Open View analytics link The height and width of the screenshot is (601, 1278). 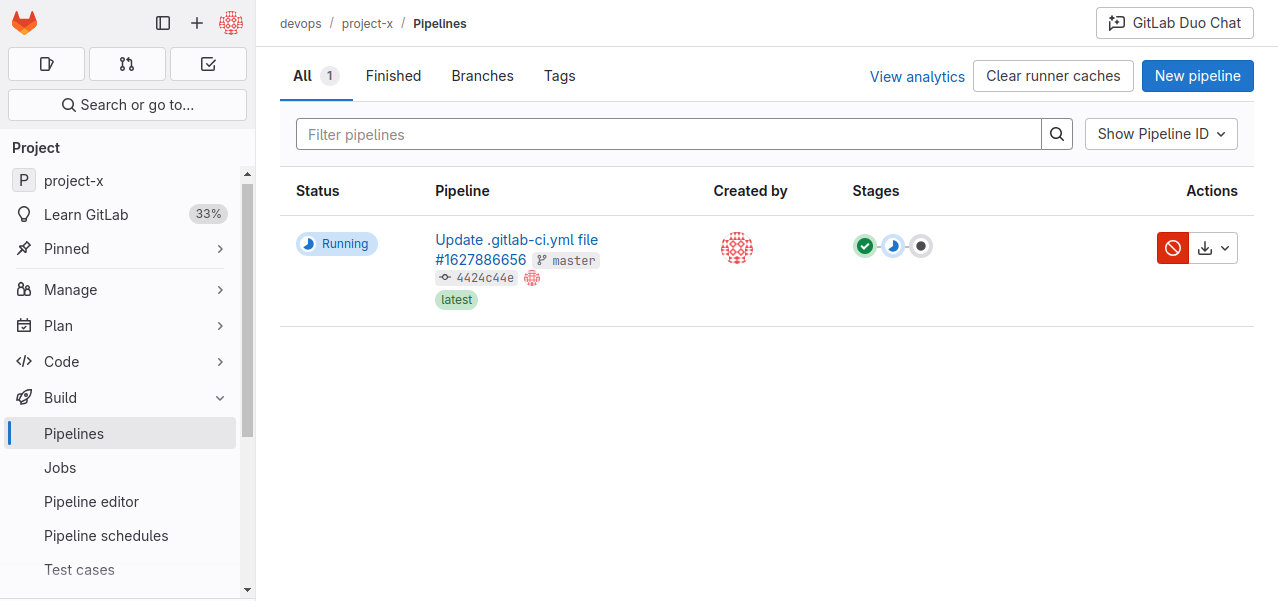(x=917, y=76)
